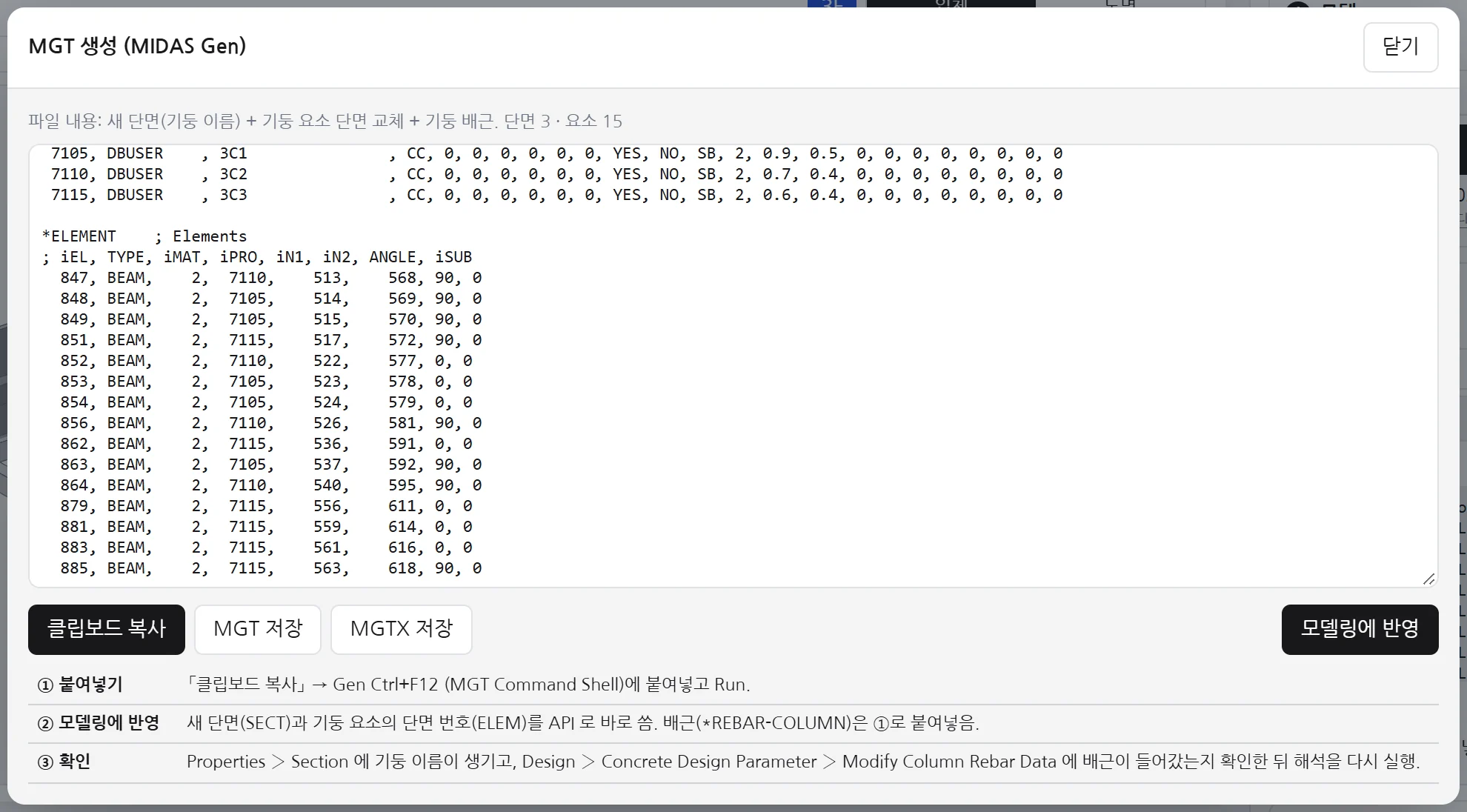This screenshot has height=812, width=1467.
Task: Click the MGT 생성 (MIDAS Gen) title
Action: click(x=137, y=46)
